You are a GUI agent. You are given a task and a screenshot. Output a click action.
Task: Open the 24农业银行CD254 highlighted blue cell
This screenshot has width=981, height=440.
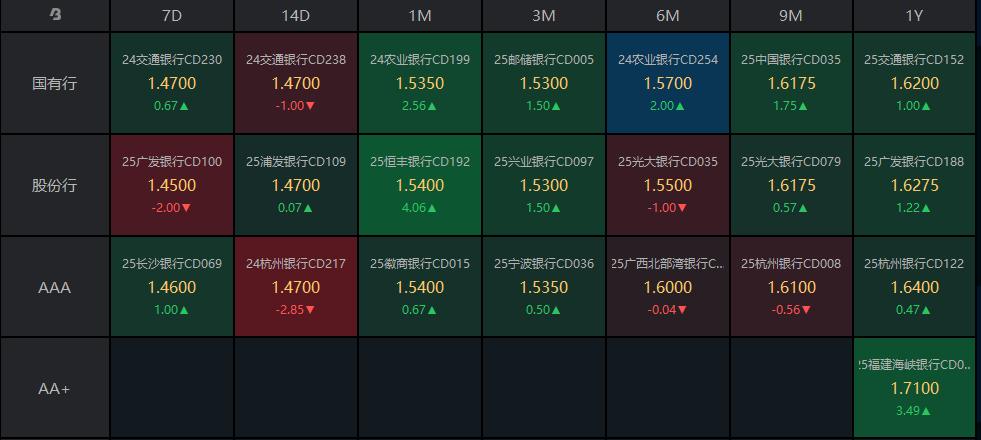[x=668, y=83]
